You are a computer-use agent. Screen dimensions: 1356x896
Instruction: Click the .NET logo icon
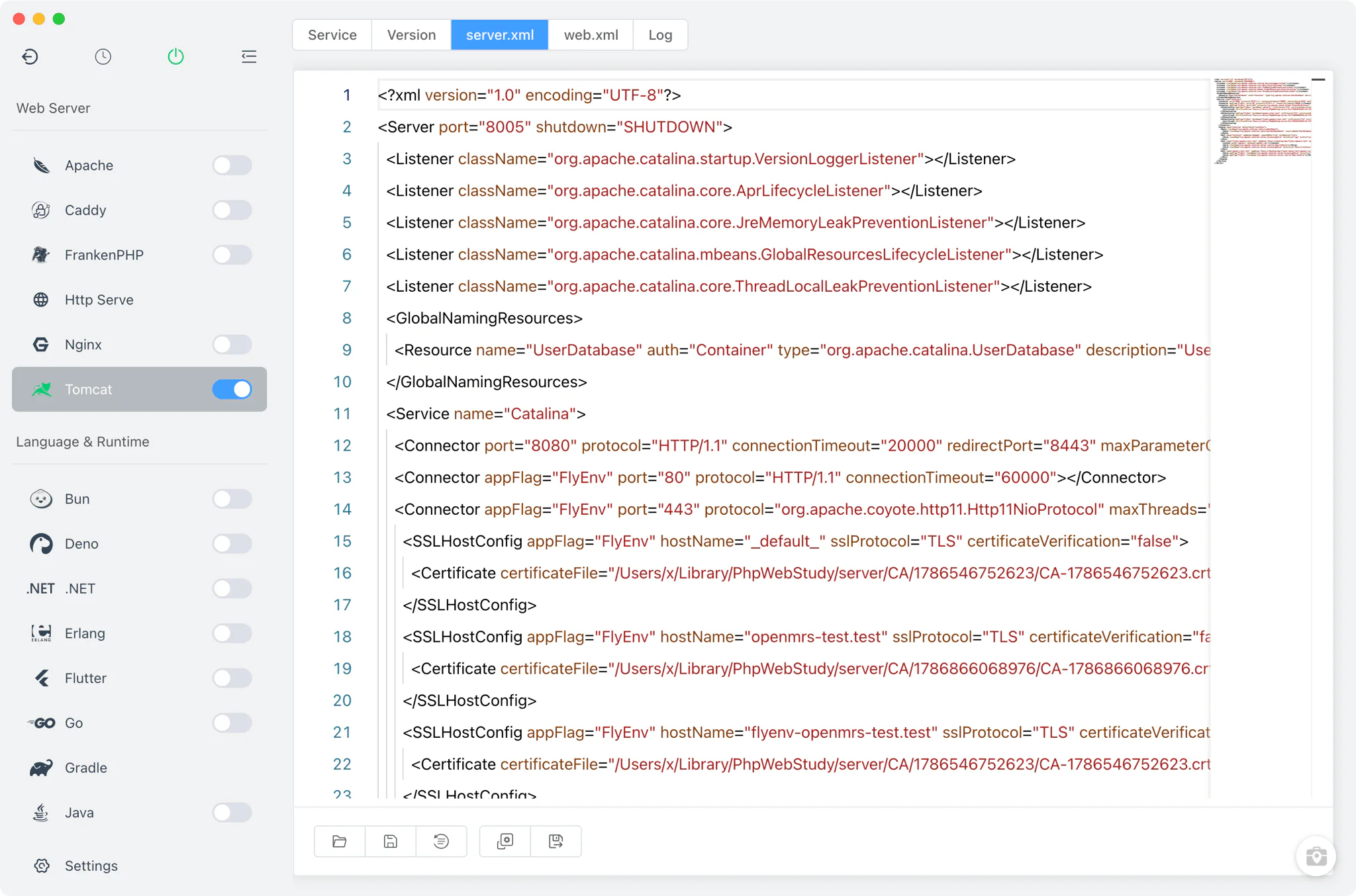click(40, 589)
